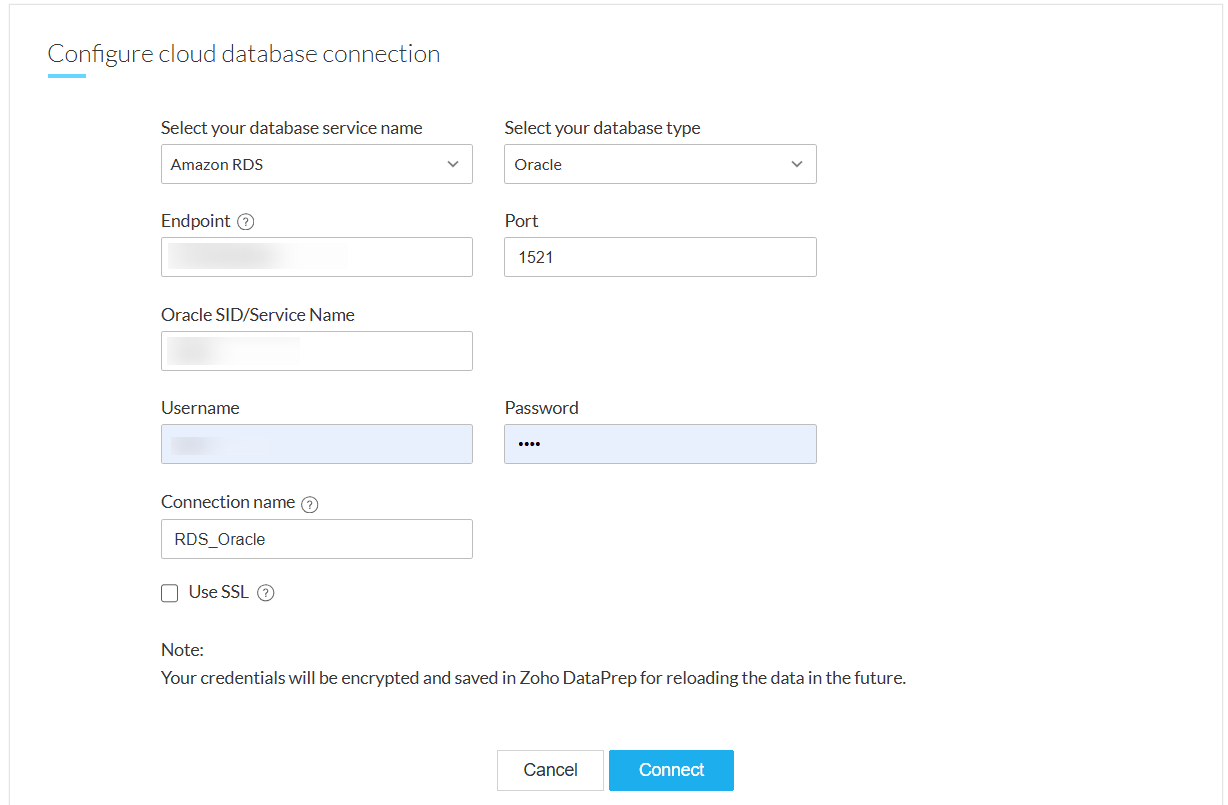Click the blue Connect button
The width and height of the screenshot is (1228, 805).
pyautogui.click(x=671, y=770)
